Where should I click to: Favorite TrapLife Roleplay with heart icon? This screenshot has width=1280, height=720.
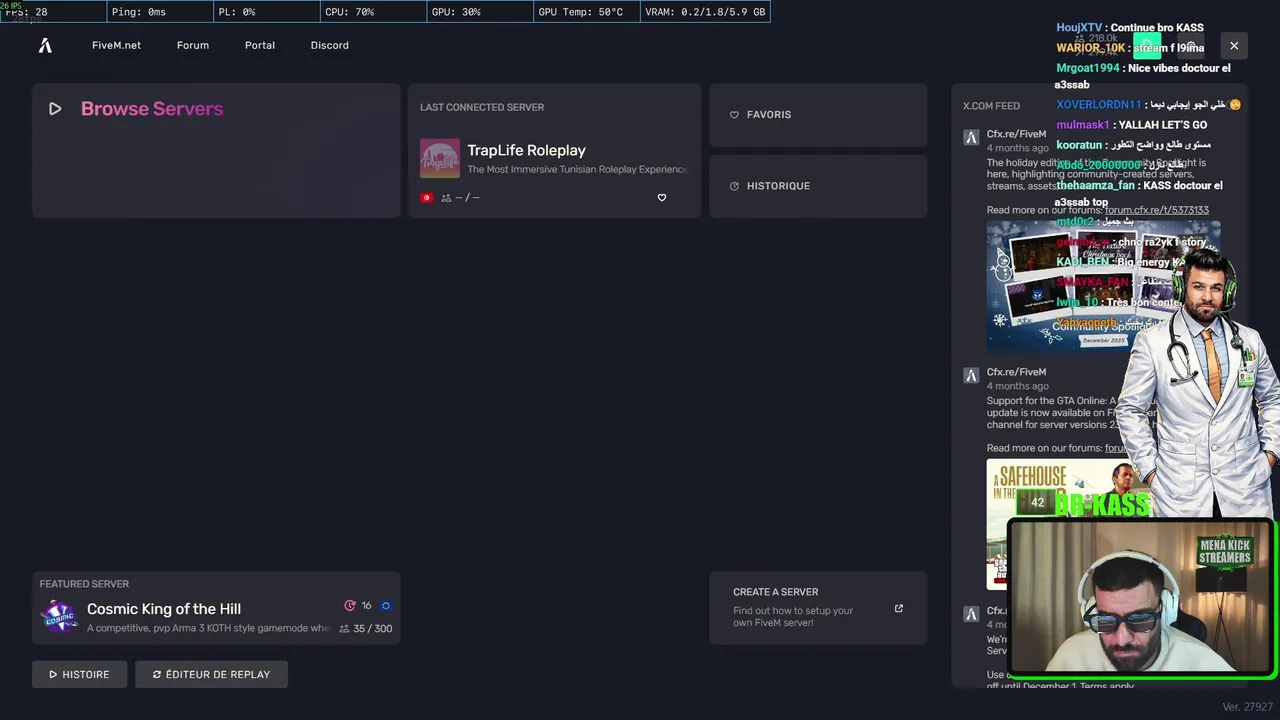(661, 198)
